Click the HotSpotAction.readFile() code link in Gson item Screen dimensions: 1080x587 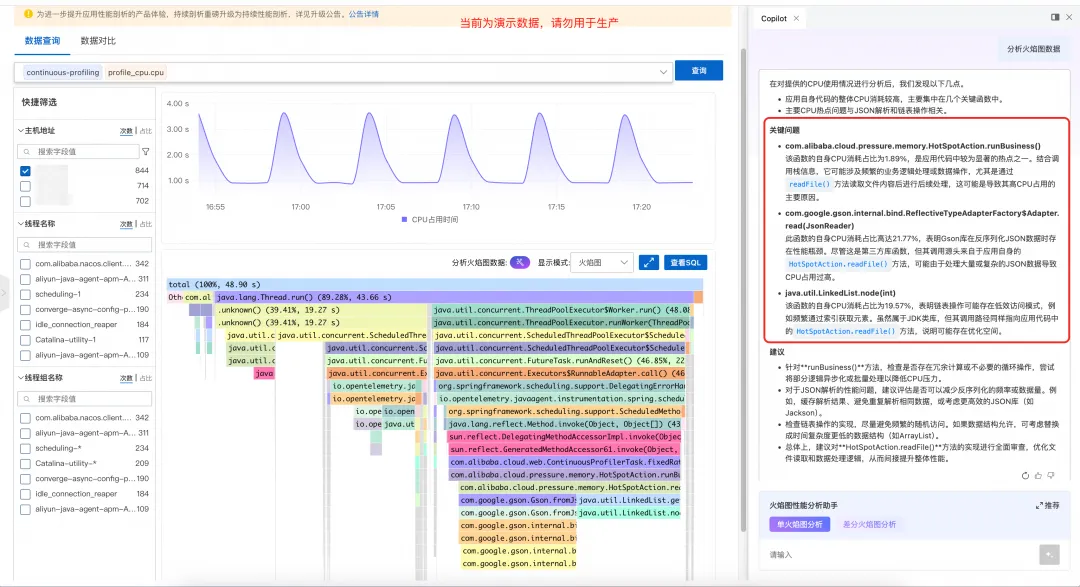click(x=838, y=264)
